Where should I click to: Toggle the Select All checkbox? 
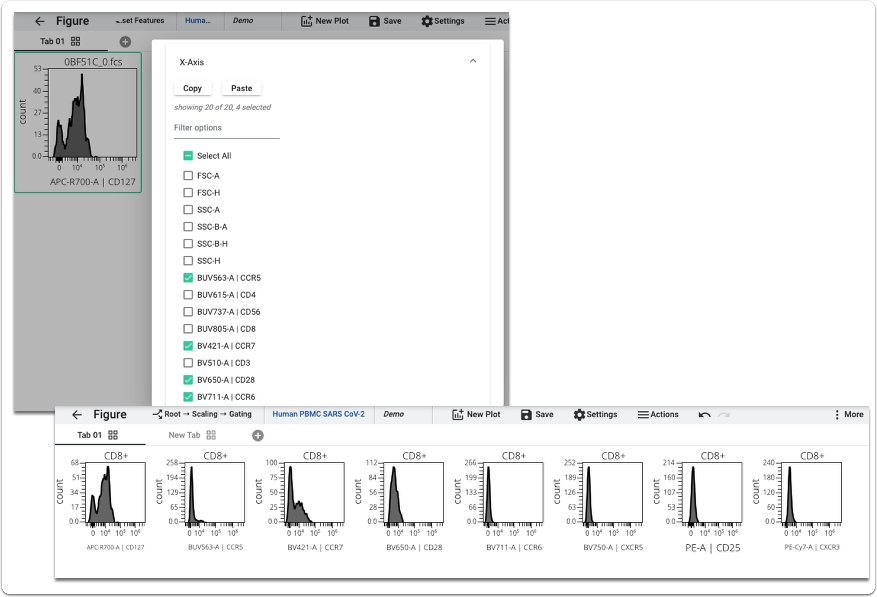tap(188, 156)
